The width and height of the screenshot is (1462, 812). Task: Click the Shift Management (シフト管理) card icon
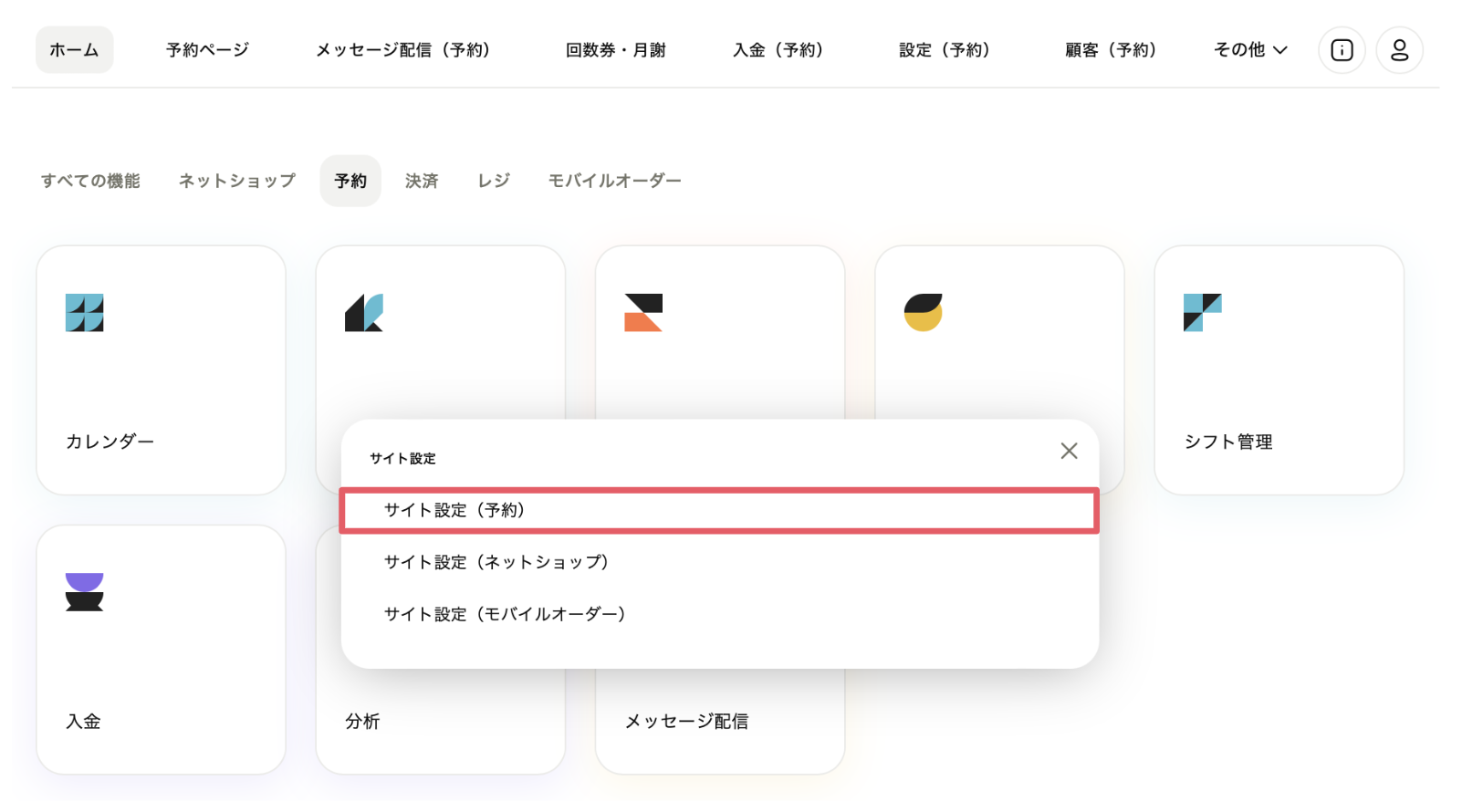tap(1202, 313)
